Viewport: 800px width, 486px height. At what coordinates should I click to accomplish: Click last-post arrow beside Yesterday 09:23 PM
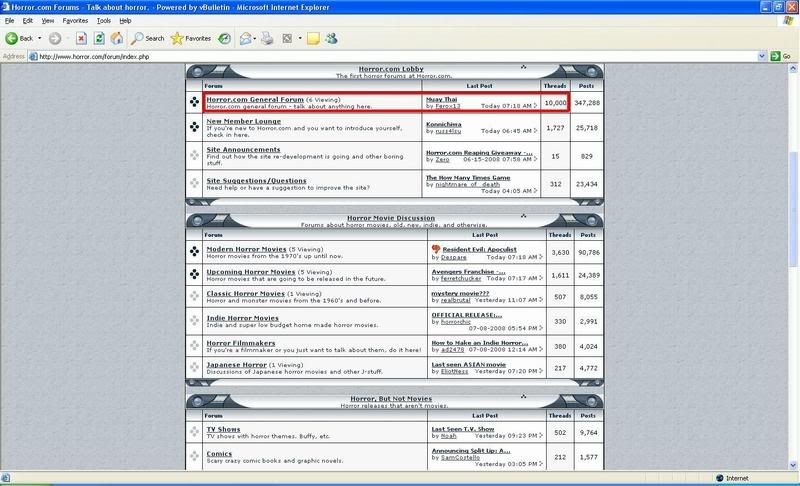[x=541, y=436]
